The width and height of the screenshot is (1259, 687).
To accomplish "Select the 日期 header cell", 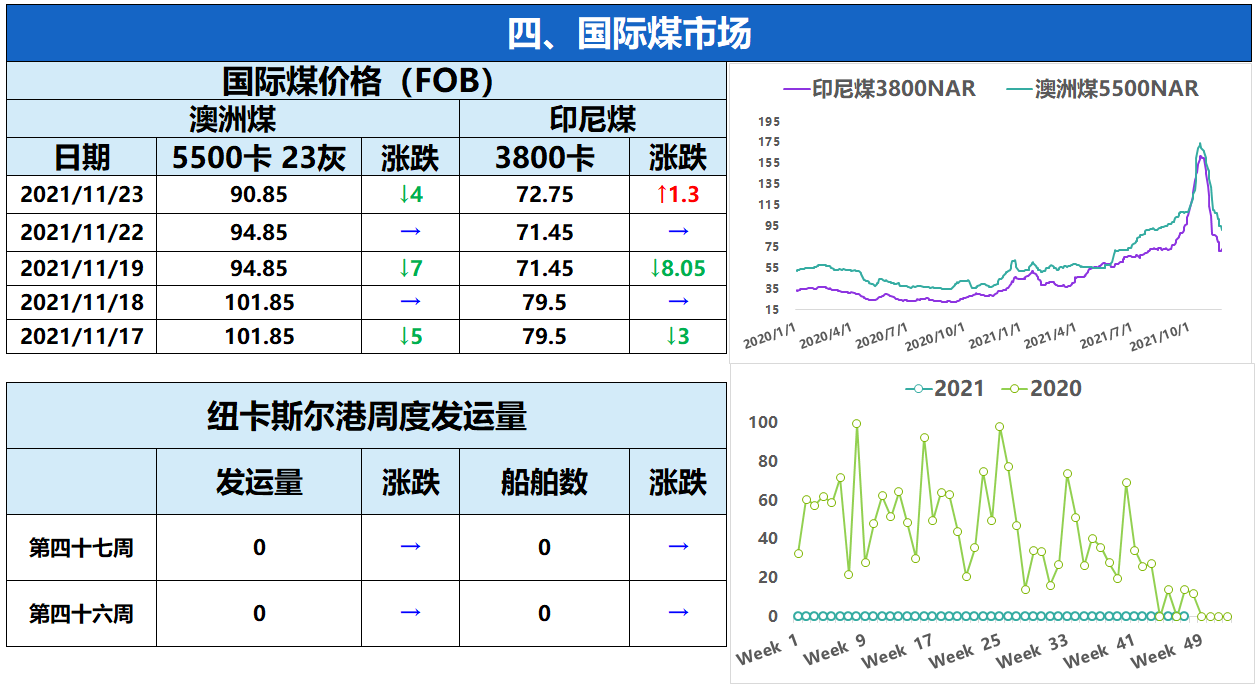I will (x=82, y=157).
